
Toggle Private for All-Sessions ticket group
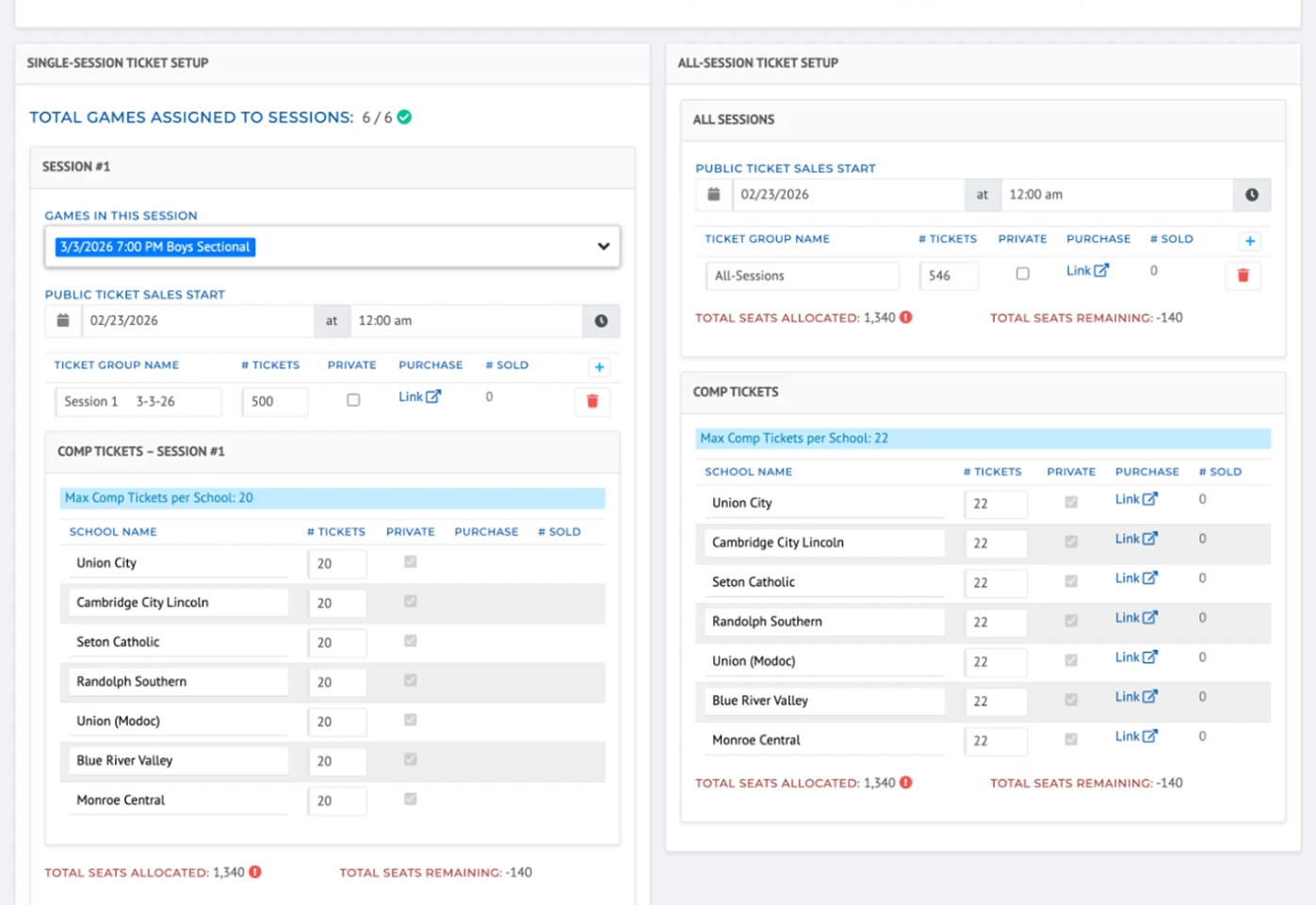[x=1023, y=274]
